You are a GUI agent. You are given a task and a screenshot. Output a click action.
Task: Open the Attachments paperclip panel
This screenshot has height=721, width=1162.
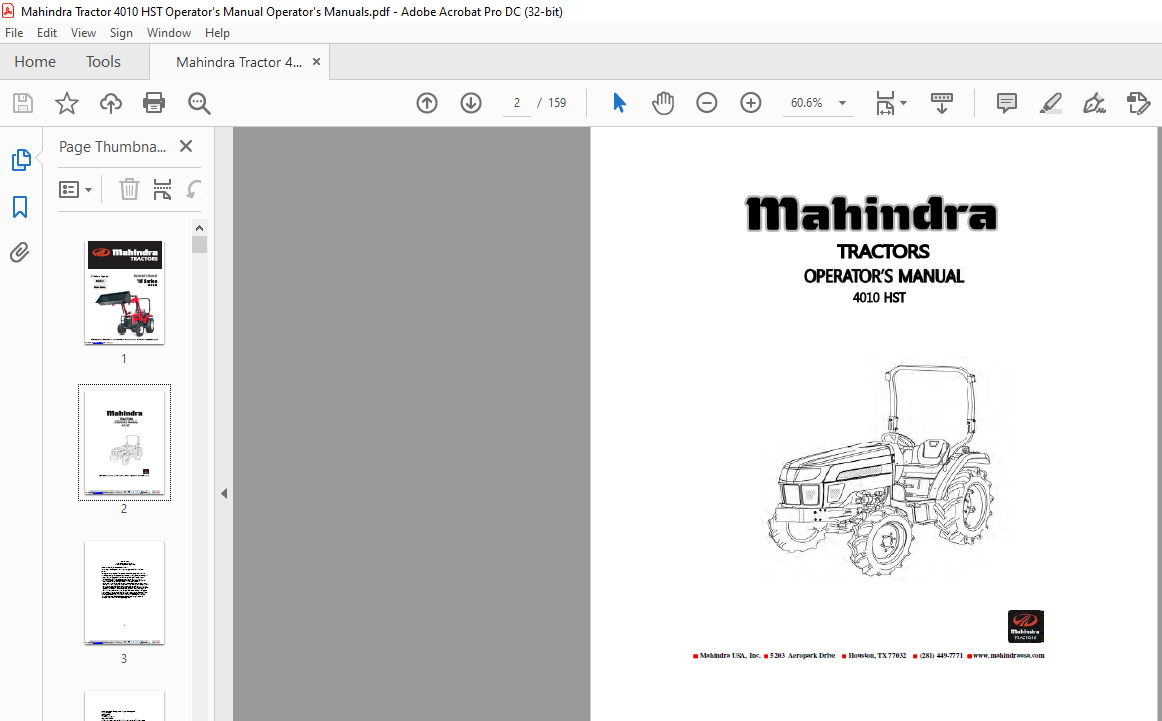click(20, 253)
